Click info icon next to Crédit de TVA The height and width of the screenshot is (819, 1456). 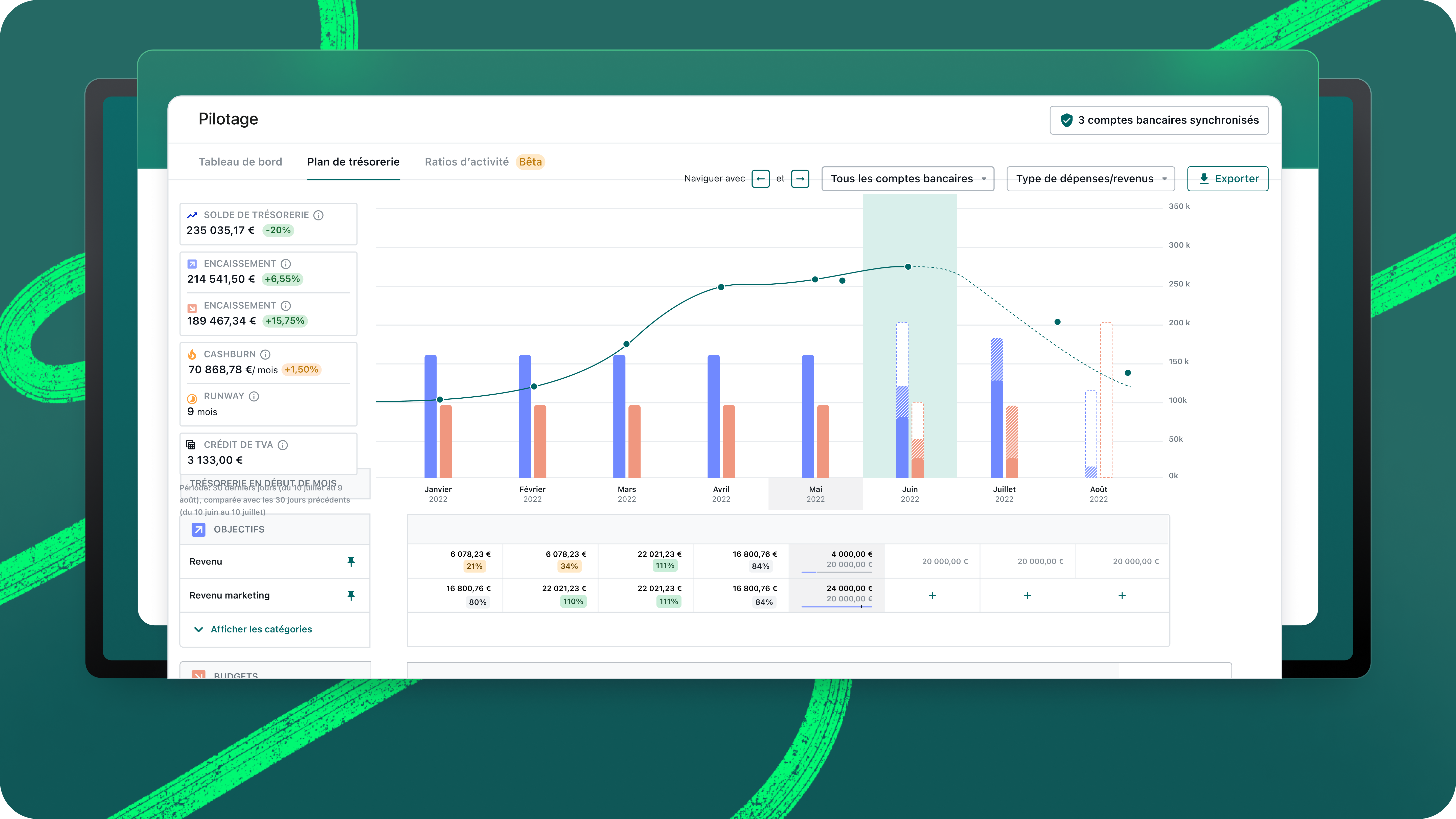tap(283, 445)
